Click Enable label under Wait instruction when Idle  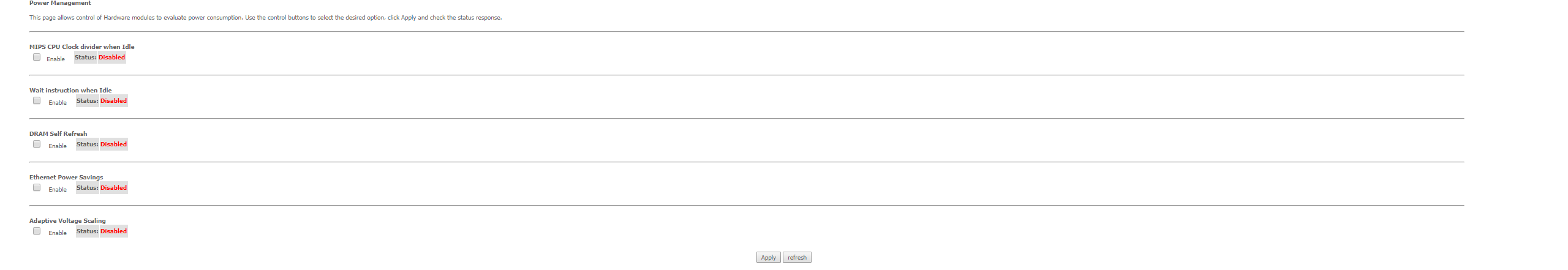tap(58, 103)
